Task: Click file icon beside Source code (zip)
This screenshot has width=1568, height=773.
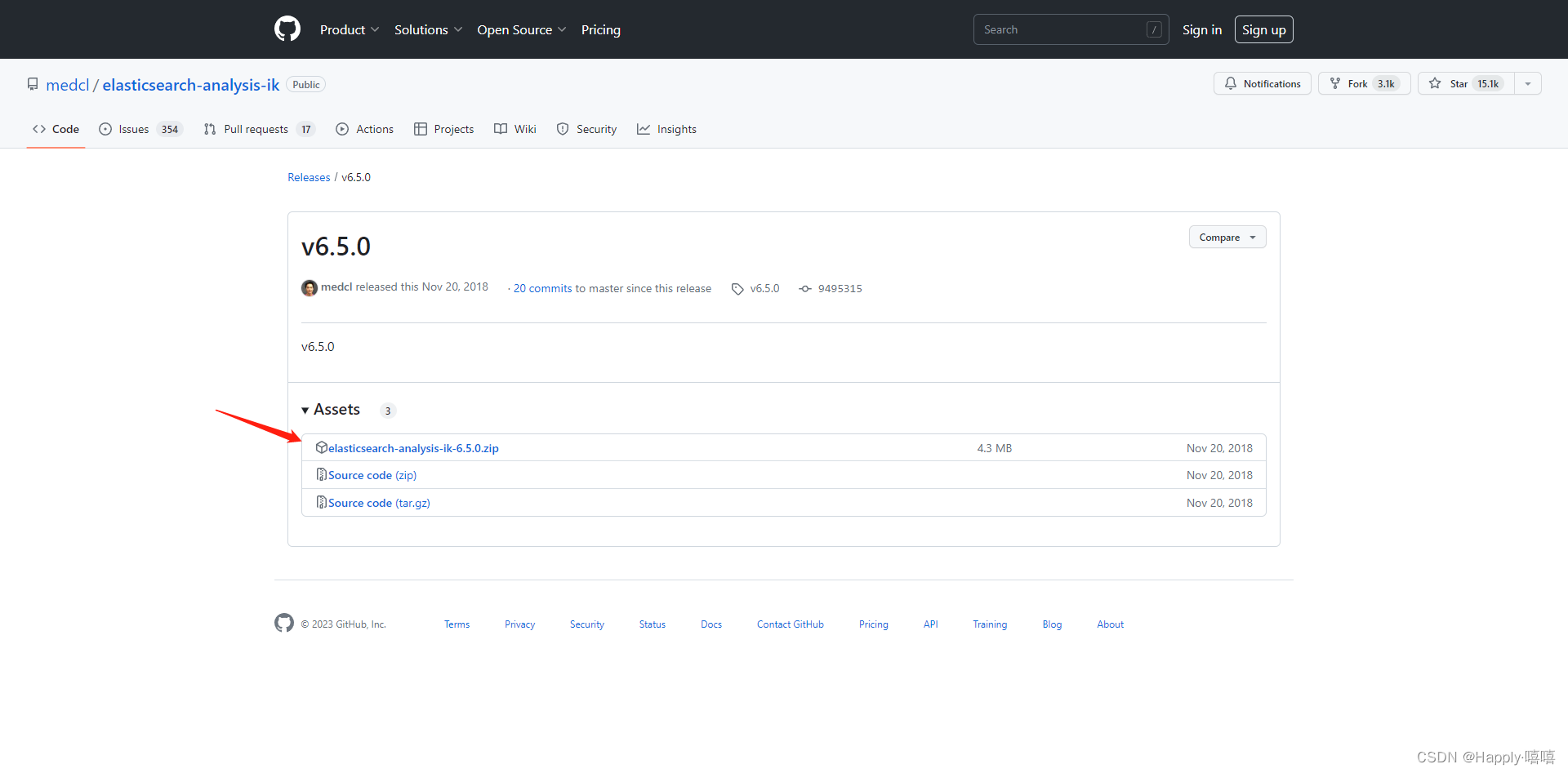Action: tap(322, 474)
